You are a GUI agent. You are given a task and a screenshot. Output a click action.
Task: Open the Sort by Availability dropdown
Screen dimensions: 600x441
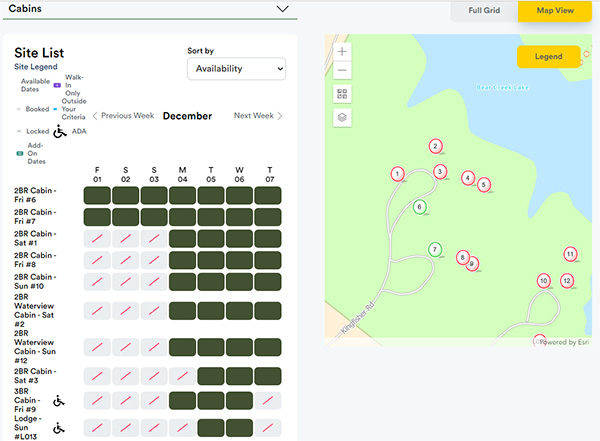tap(236, 69)
